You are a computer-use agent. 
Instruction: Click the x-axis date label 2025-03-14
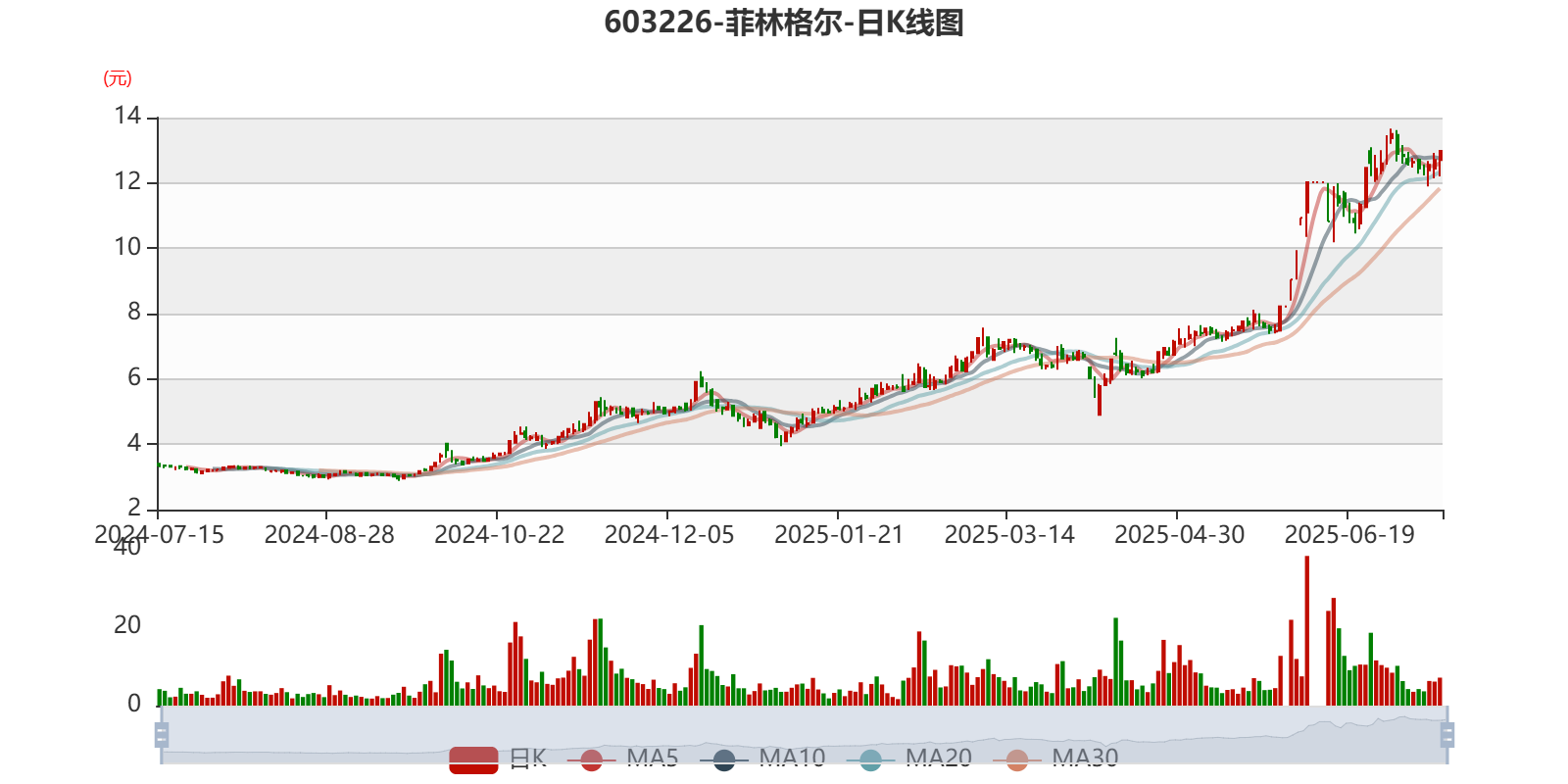coord(1009,535)
